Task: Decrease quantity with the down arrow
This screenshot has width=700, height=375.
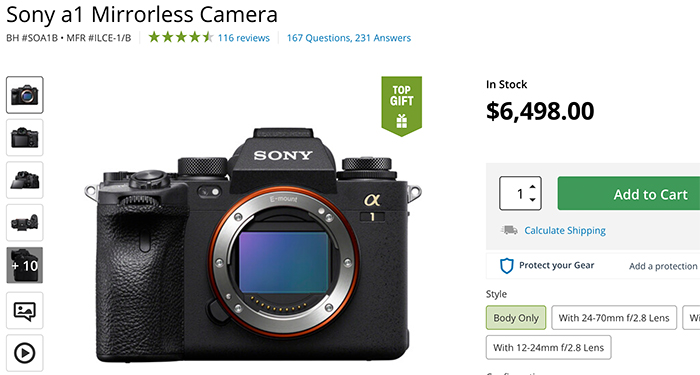Action: pos(532,200)
